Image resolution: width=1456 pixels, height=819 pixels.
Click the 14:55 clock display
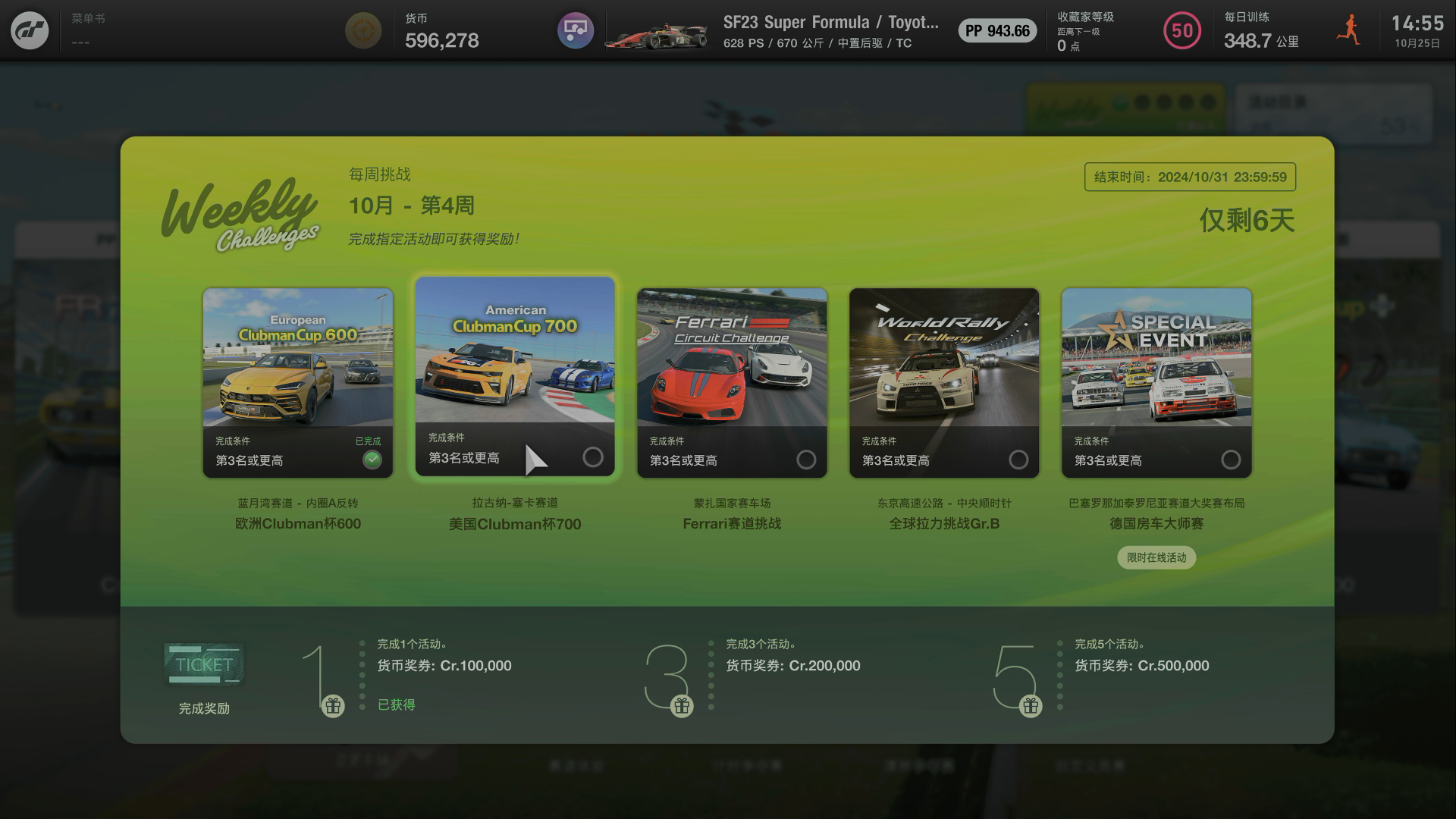click(x=1417, y=24)
